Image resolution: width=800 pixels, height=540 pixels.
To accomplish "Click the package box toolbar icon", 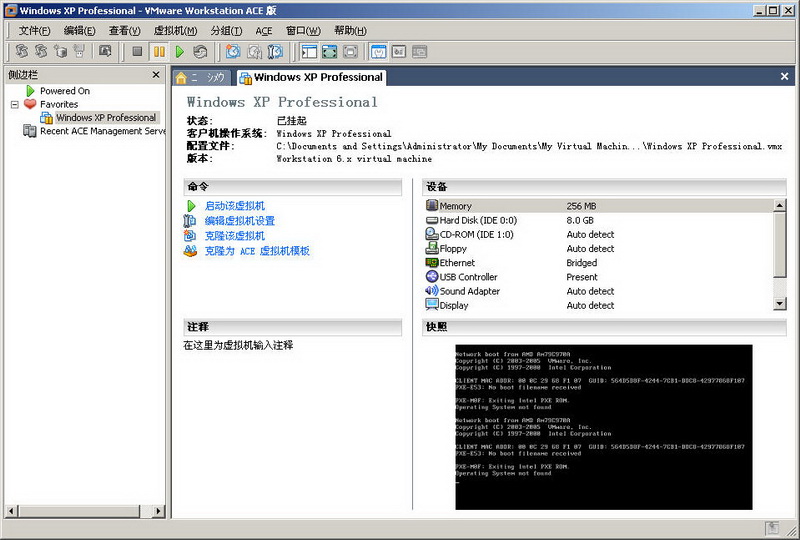I will (61, 51).
